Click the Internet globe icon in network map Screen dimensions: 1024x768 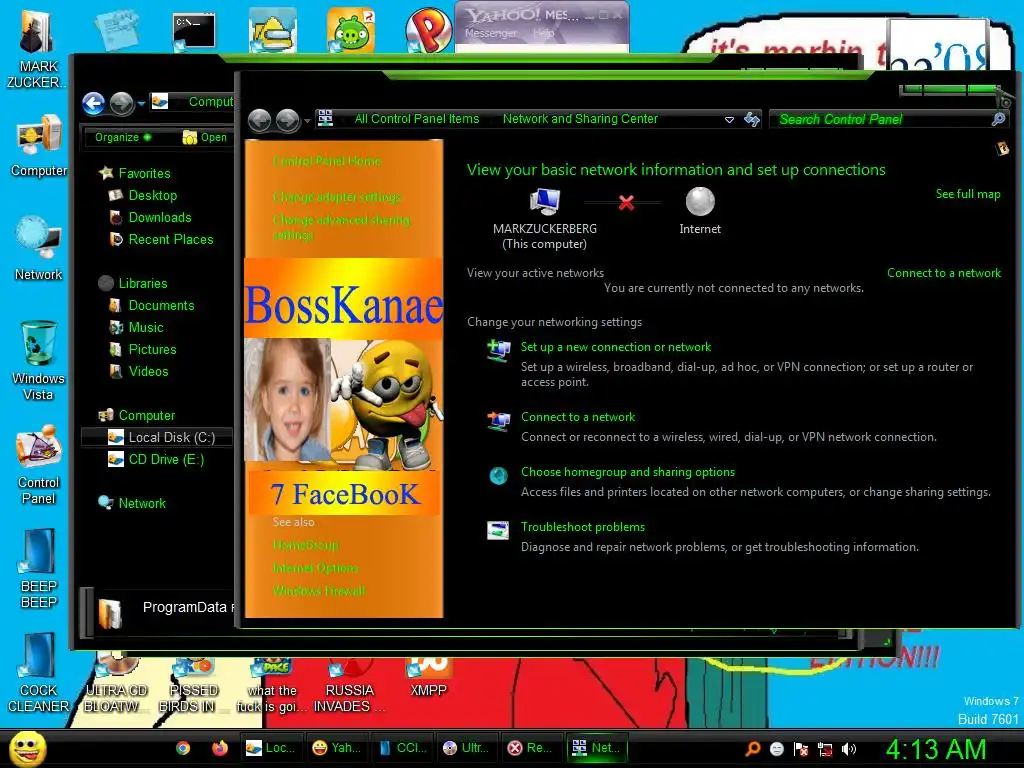(700, 201)
